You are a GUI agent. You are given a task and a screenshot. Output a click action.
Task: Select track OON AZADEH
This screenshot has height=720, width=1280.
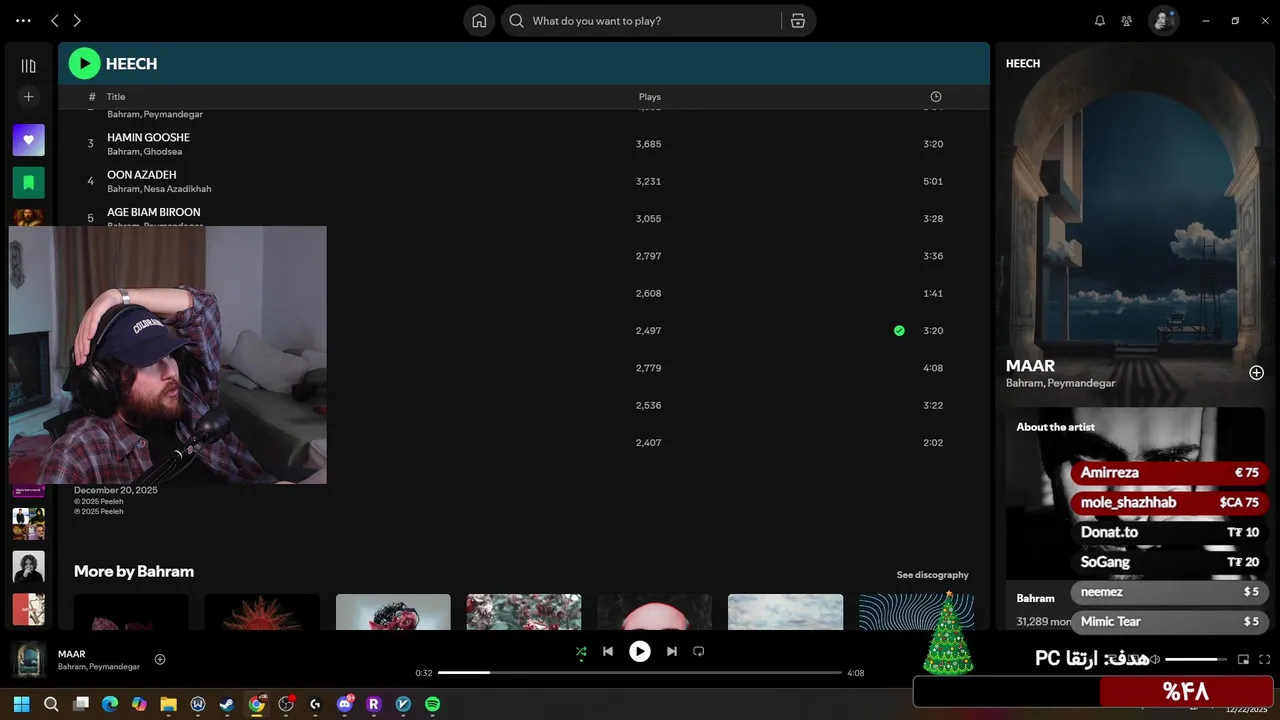(141, 175)
